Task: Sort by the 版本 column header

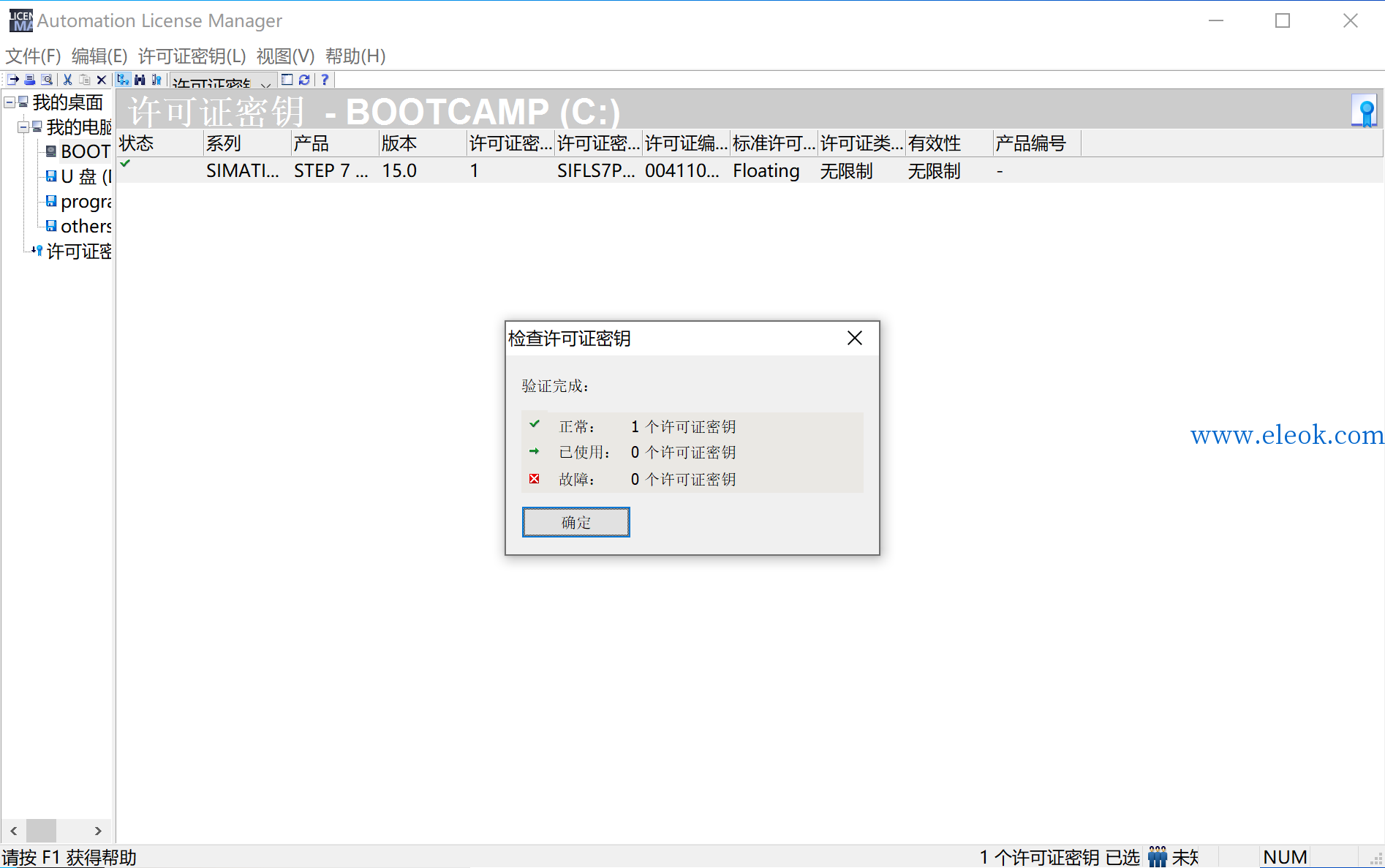Action: [423, 143]
